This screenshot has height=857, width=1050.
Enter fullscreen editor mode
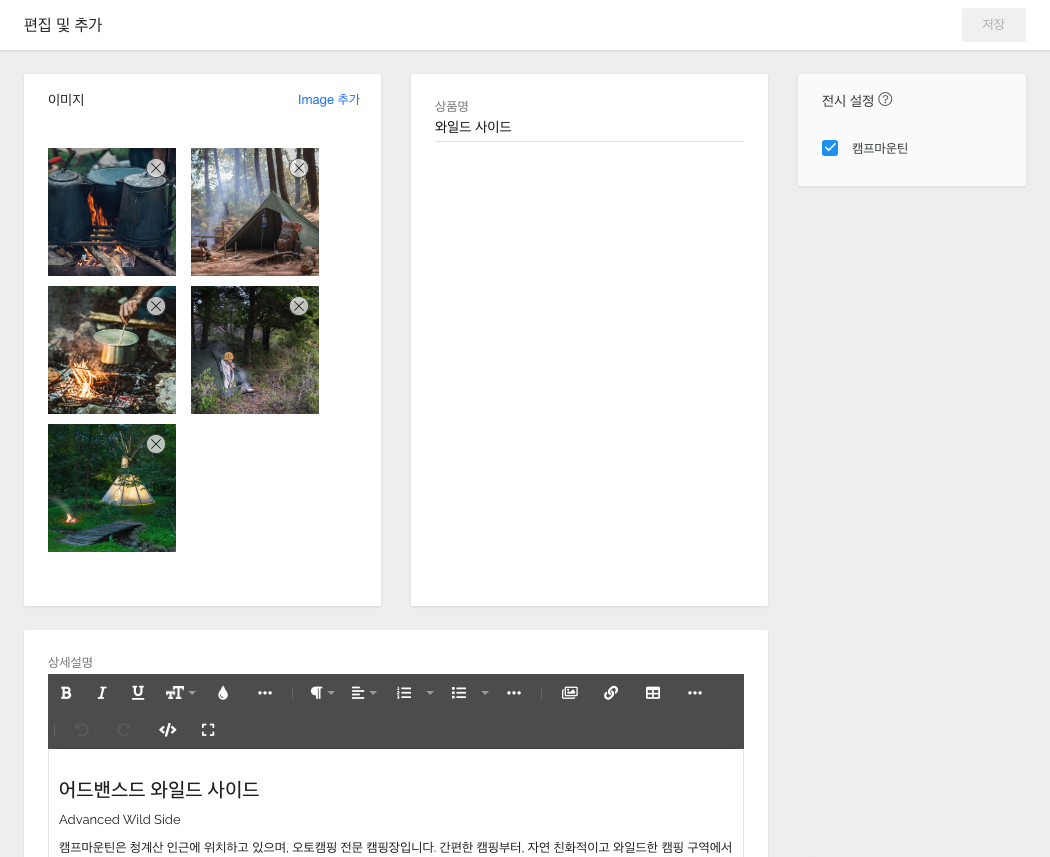[208, 730]
